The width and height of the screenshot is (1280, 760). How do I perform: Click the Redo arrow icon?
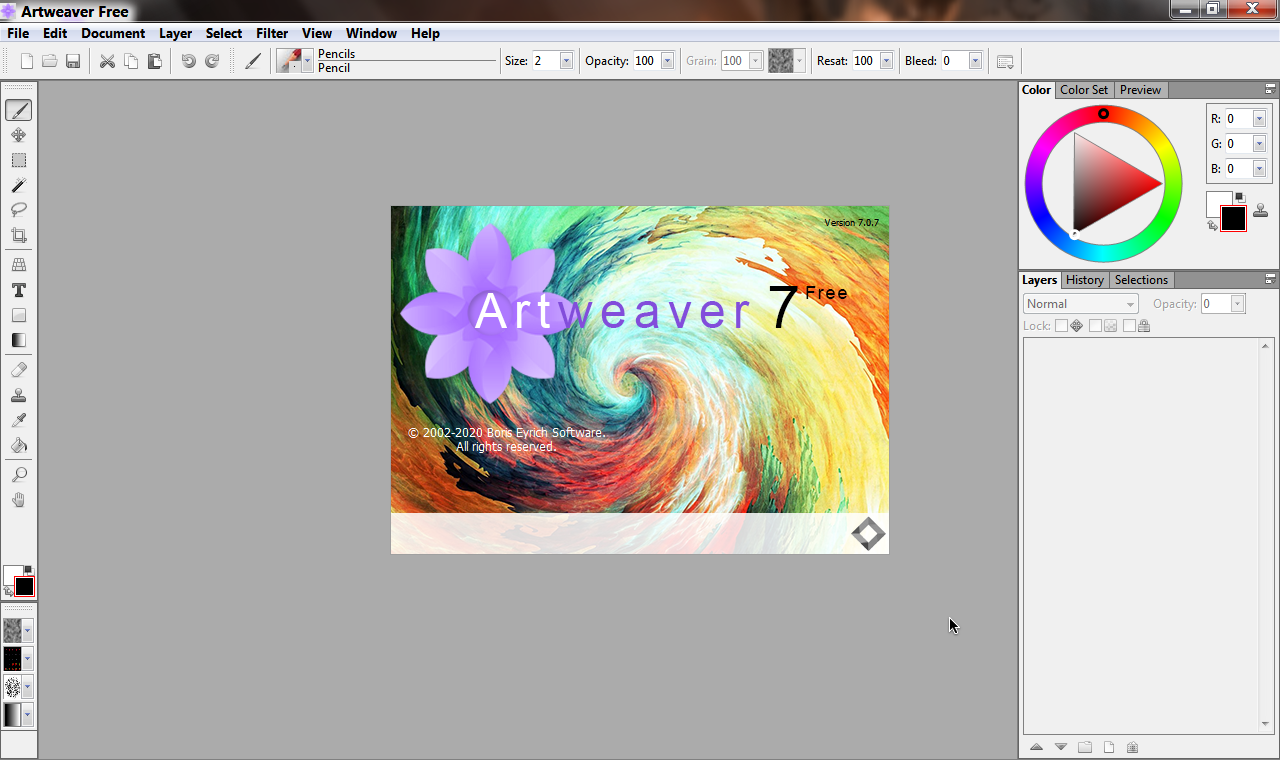pos(212,61)
